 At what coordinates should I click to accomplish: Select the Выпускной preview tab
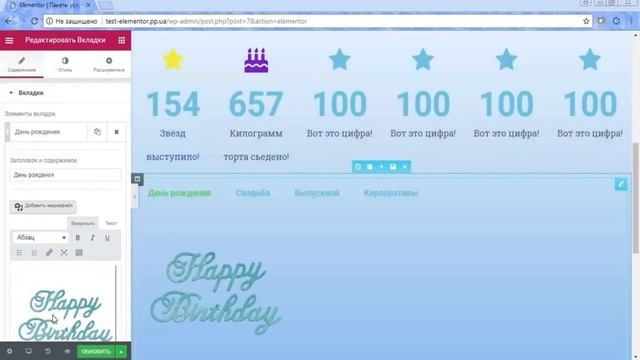317,193
